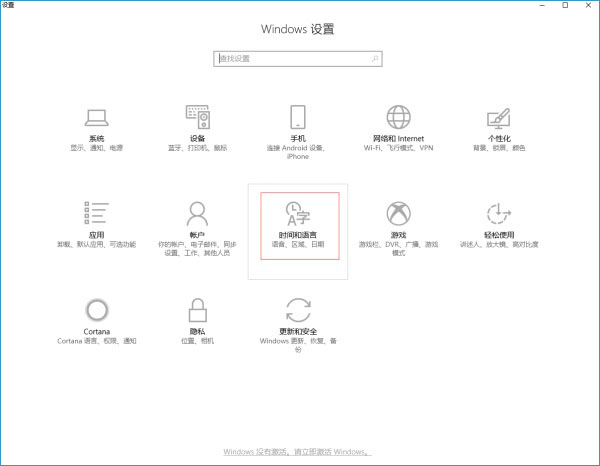600x466 pixels.
Task: Open the 手机 (Phone) icon
Action: [x=298, y=117]
